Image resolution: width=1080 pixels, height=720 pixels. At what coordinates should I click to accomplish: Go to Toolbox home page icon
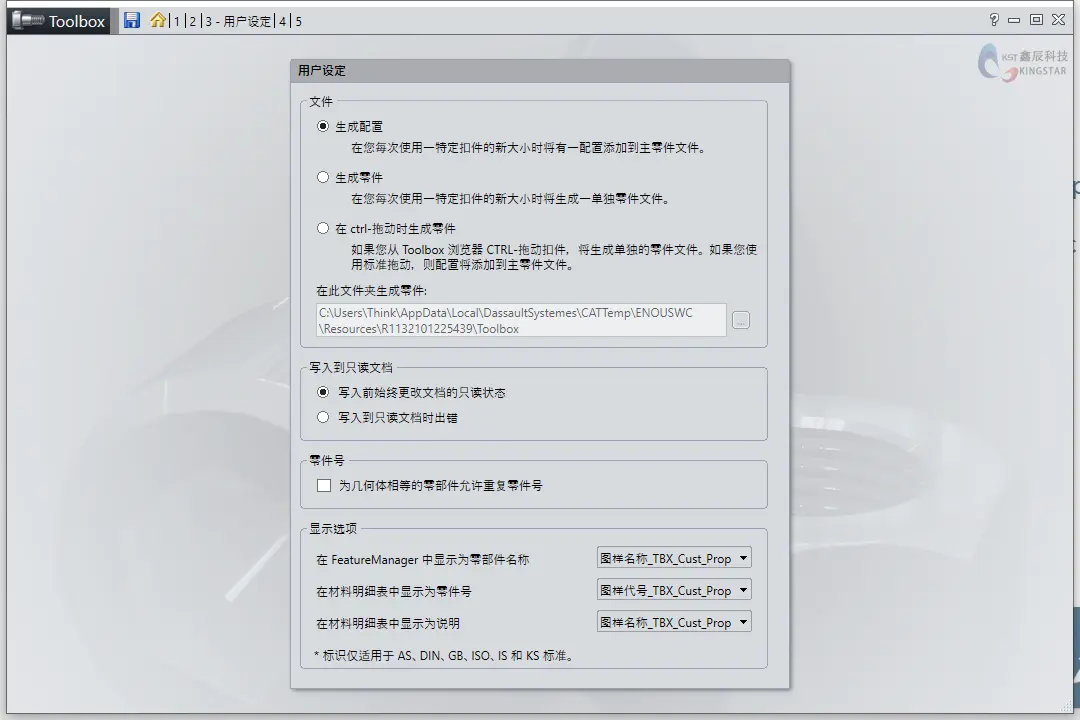158,20
